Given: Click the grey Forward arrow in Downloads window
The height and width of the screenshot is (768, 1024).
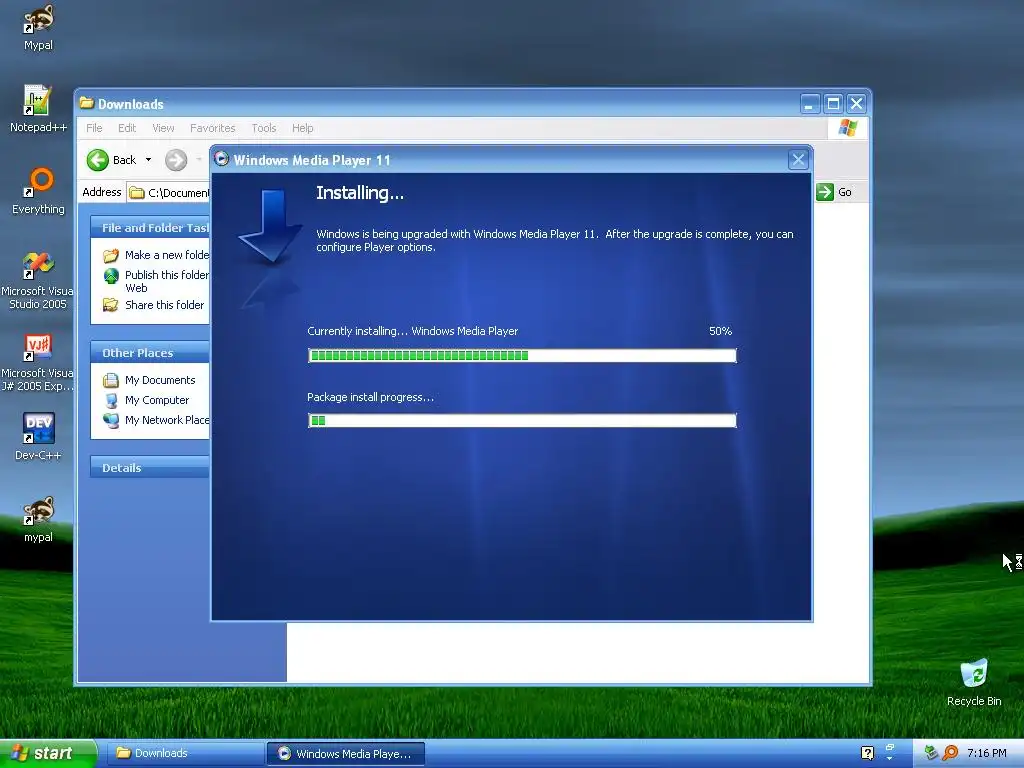Looking at the screenshot, I should (x=176, y=160).
